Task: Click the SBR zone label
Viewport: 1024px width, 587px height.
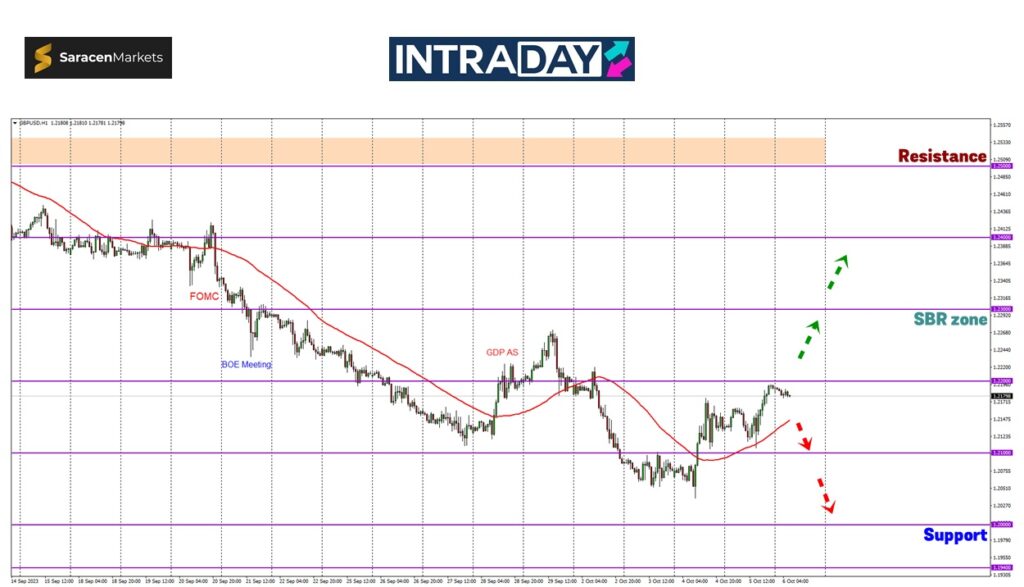Action: 949,320
